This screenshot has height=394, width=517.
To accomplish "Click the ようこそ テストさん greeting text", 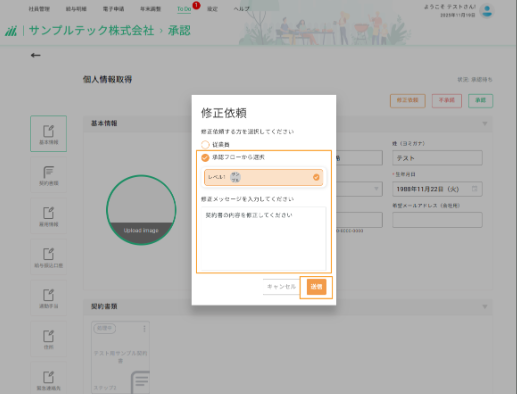I will point(450,7).
